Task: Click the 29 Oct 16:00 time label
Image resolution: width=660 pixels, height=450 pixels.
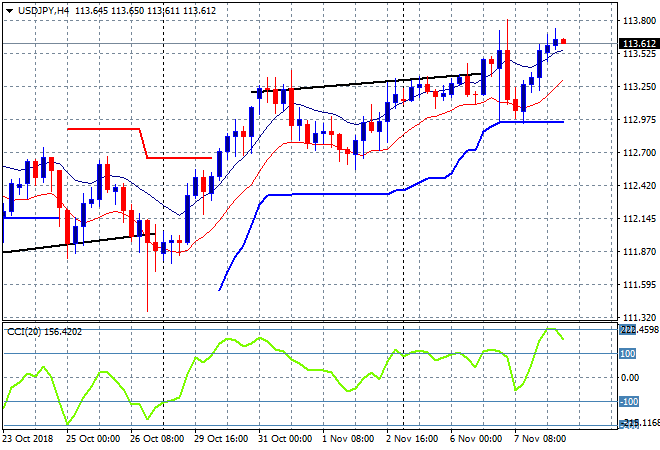Action: [221, 439]
